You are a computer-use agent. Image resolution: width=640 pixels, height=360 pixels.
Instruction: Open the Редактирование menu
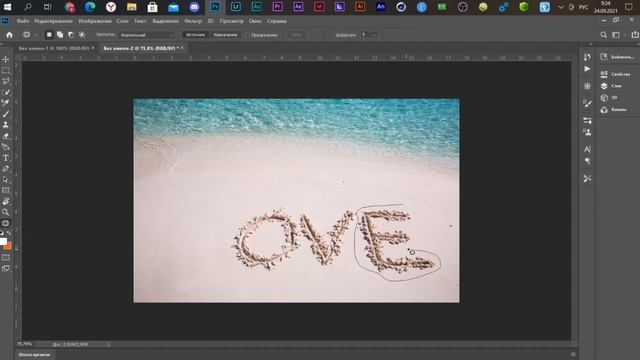[53, 21]
